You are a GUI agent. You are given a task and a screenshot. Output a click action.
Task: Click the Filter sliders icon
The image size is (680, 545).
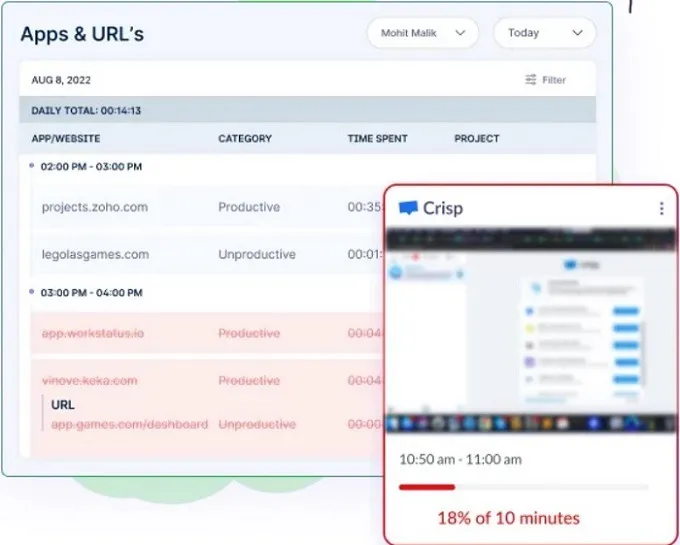click(x=531, y=80)
